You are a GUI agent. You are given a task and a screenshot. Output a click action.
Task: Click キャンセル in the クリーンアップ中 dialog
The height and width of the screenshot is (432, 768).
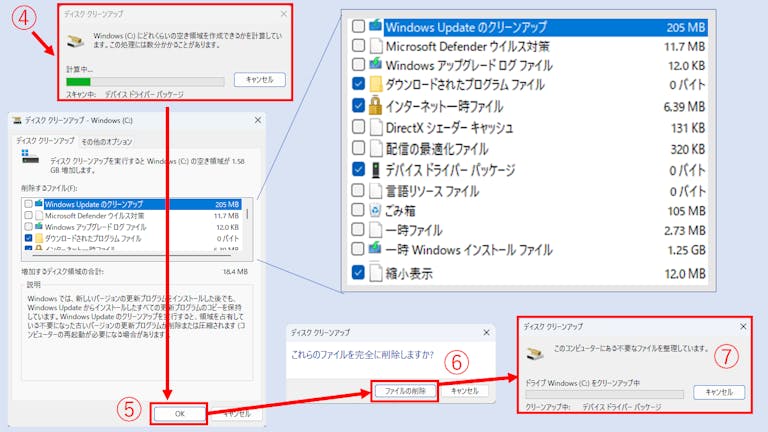(719, 392)
